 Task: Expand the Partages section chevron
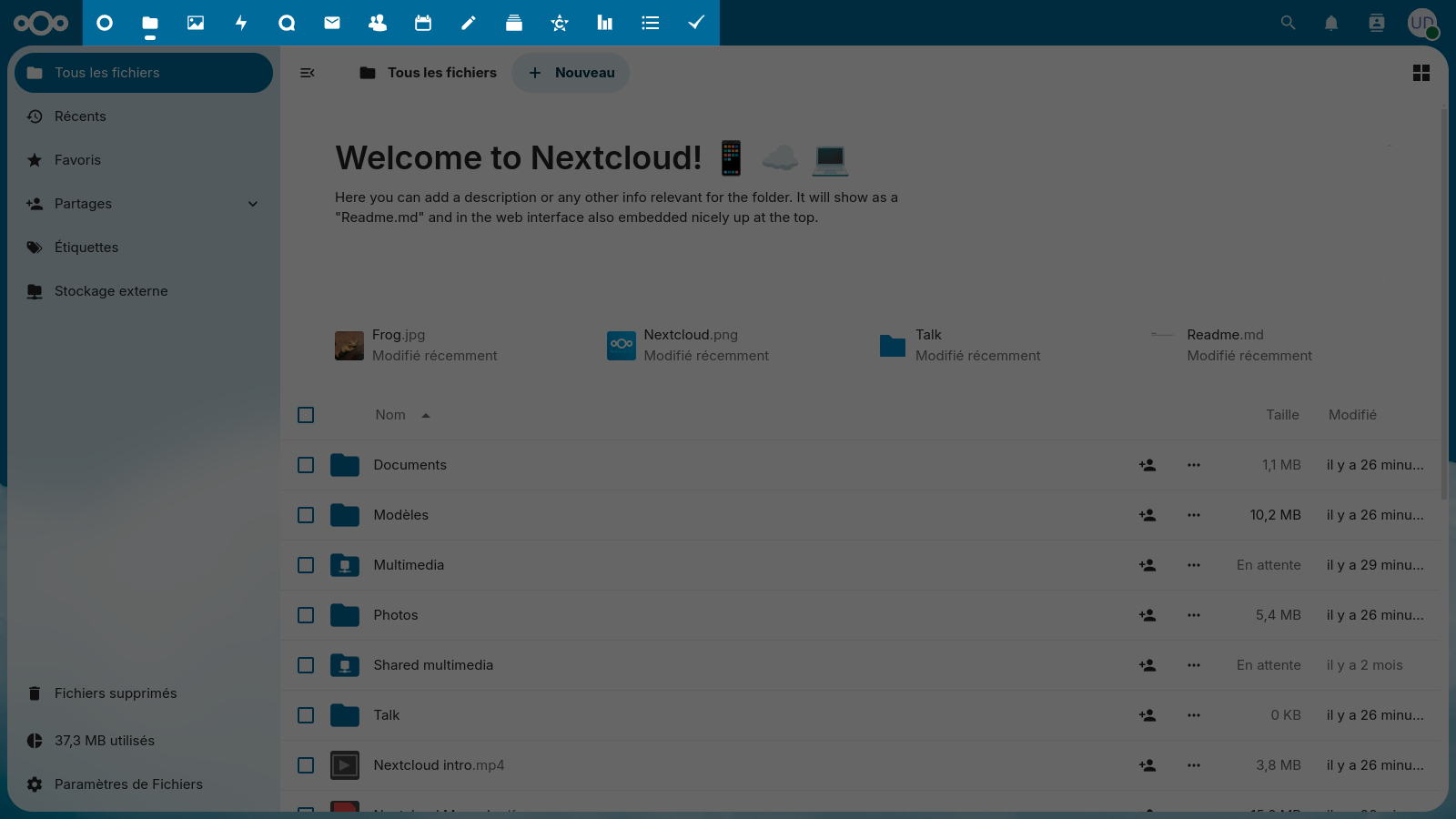click(x=253, y=204)
